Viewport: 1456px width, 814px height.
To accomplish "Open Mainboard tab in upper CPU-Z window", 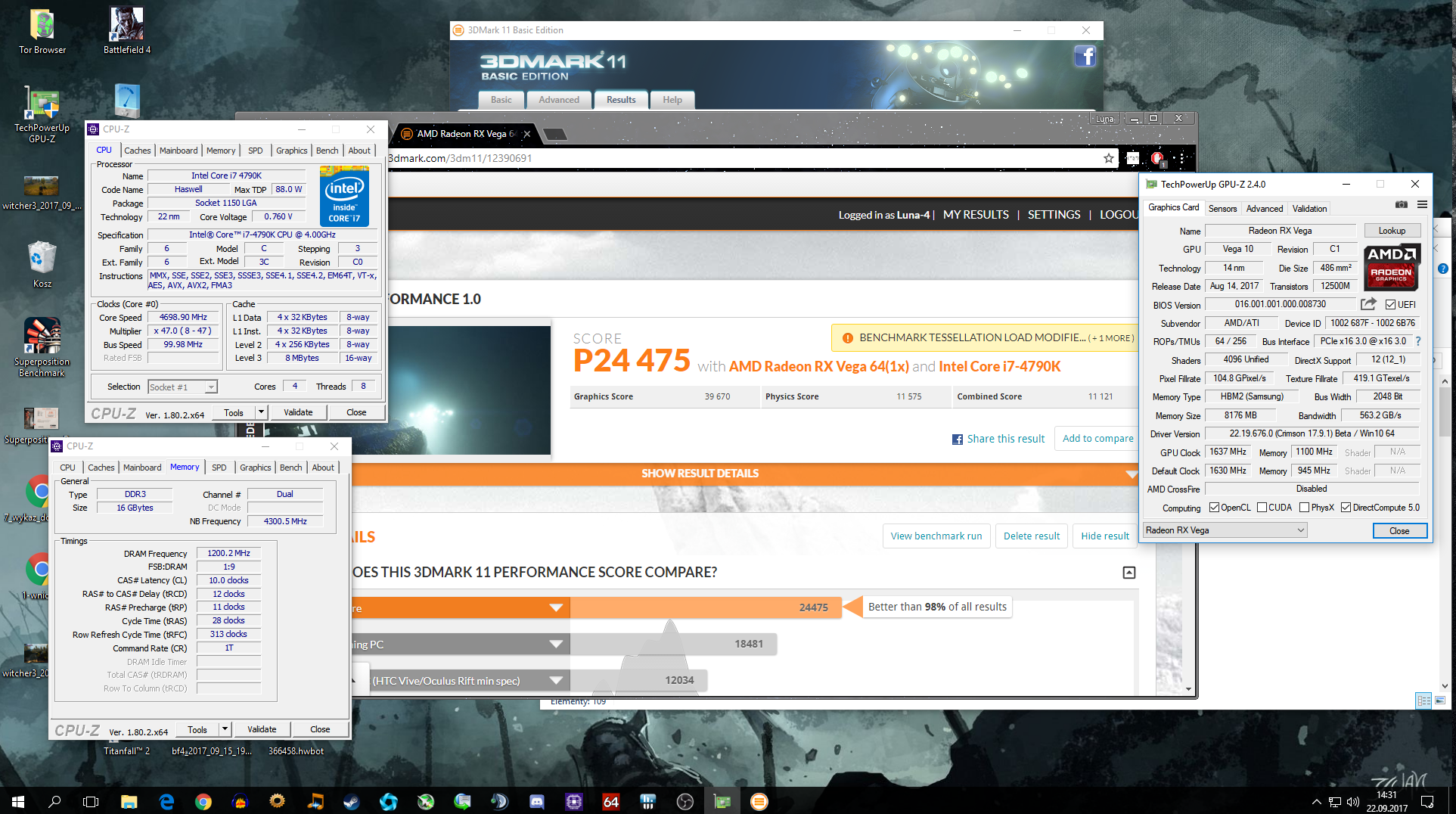I will click(x=179, y=151).
